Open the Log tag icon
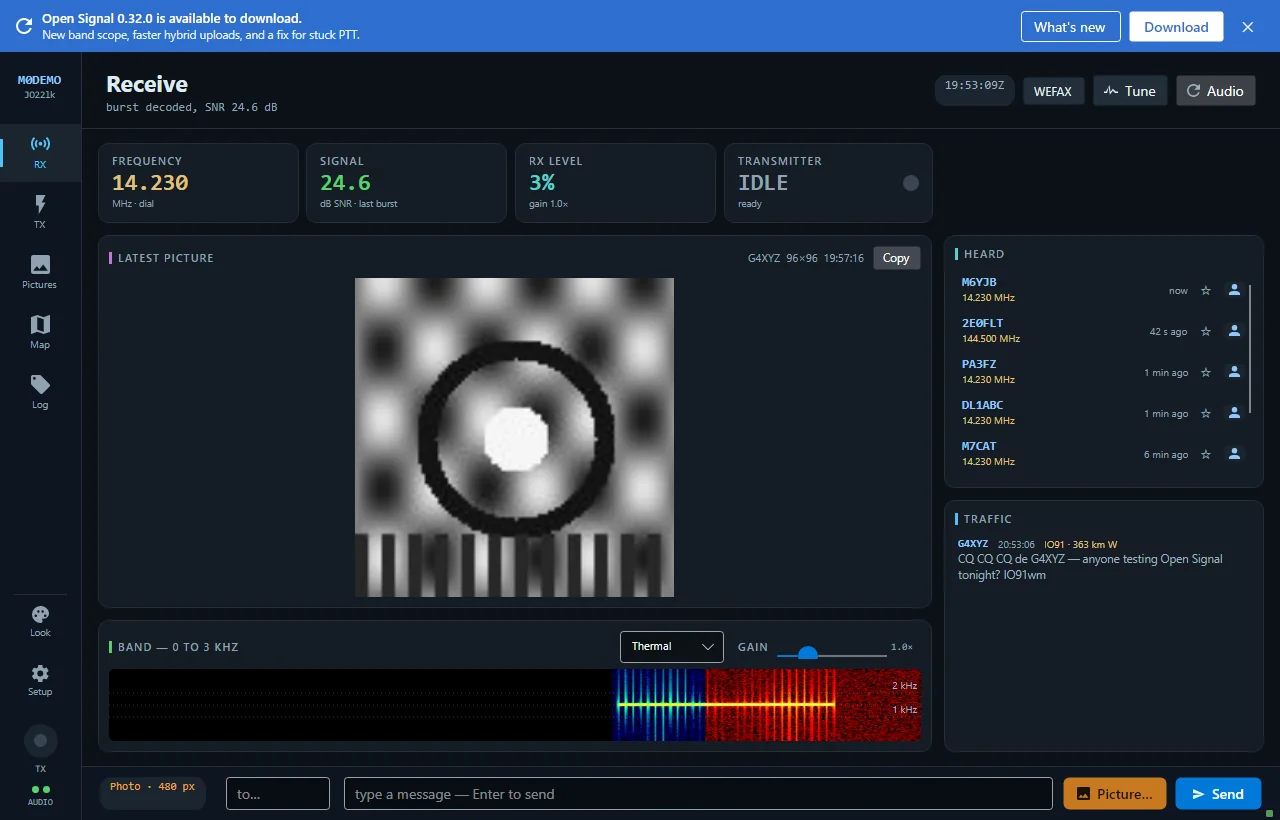1280x820 pixels. 40,392
